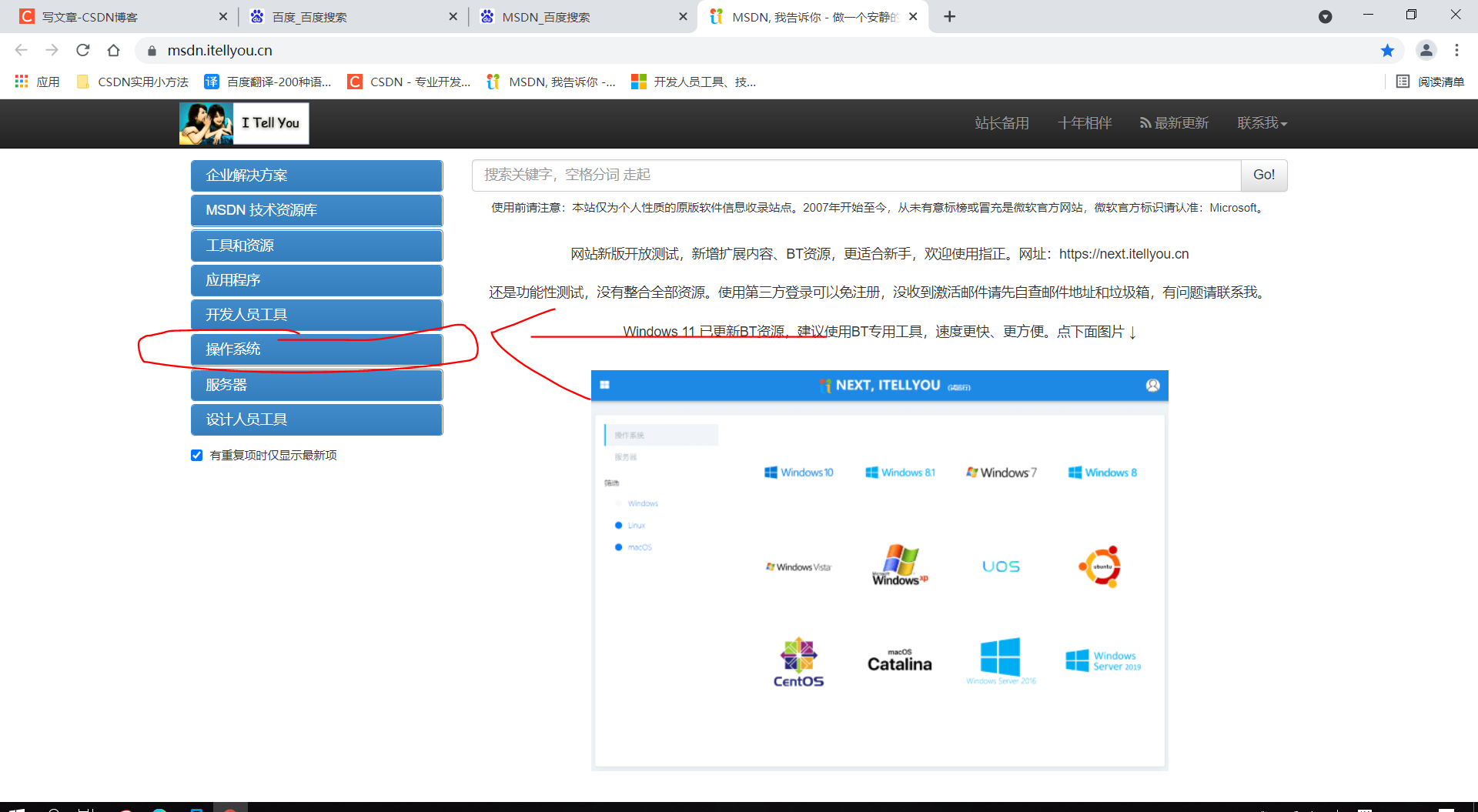Go forward to the next page

tap(52, 50)
